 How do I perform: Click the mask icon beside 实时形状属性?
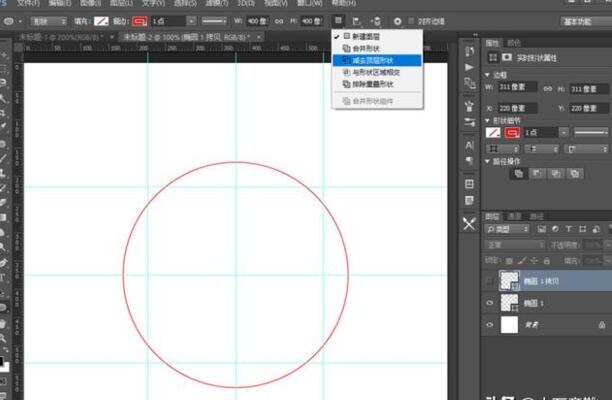tap(507, 58)
